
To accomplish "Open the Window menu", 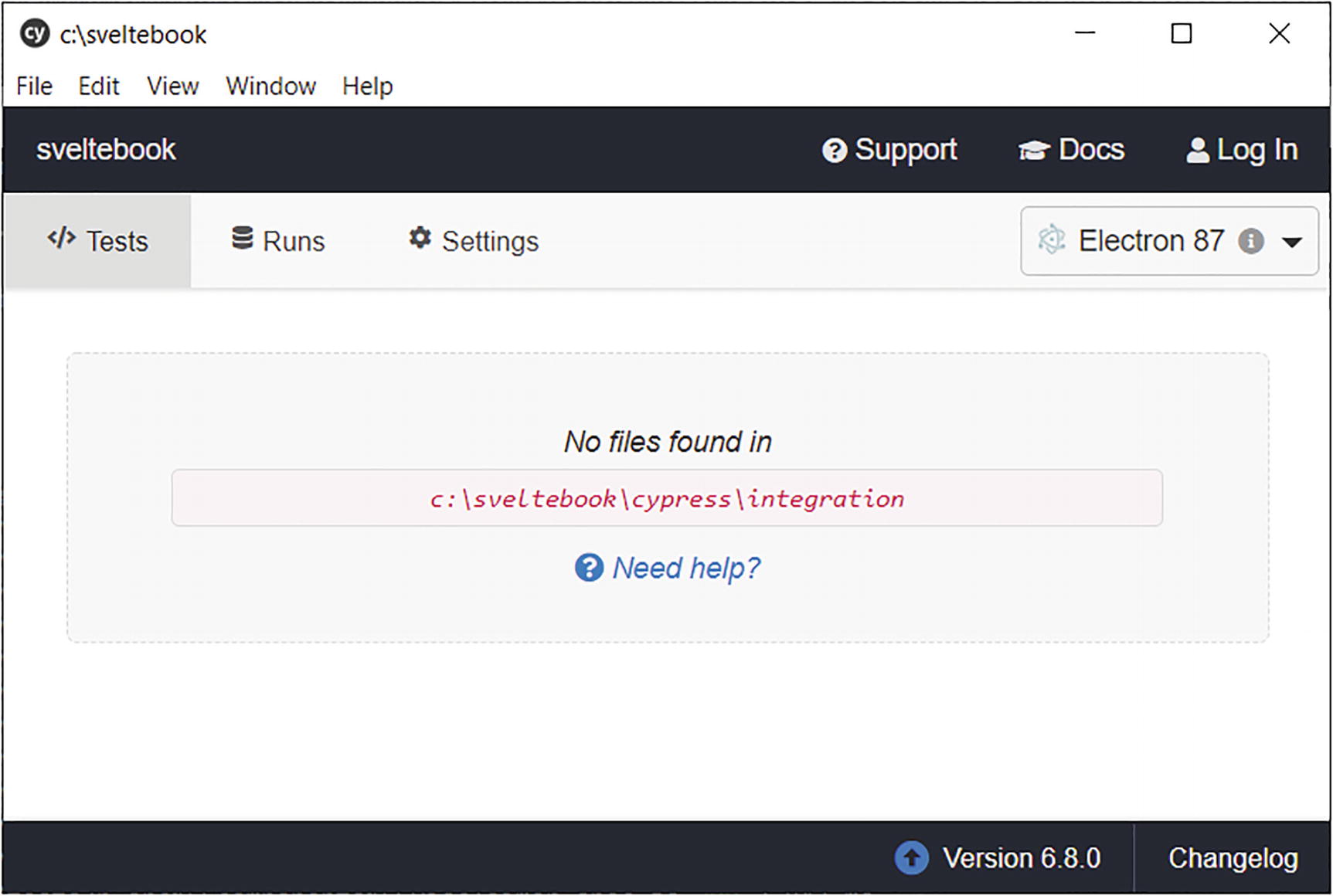I will pos(270,86).
